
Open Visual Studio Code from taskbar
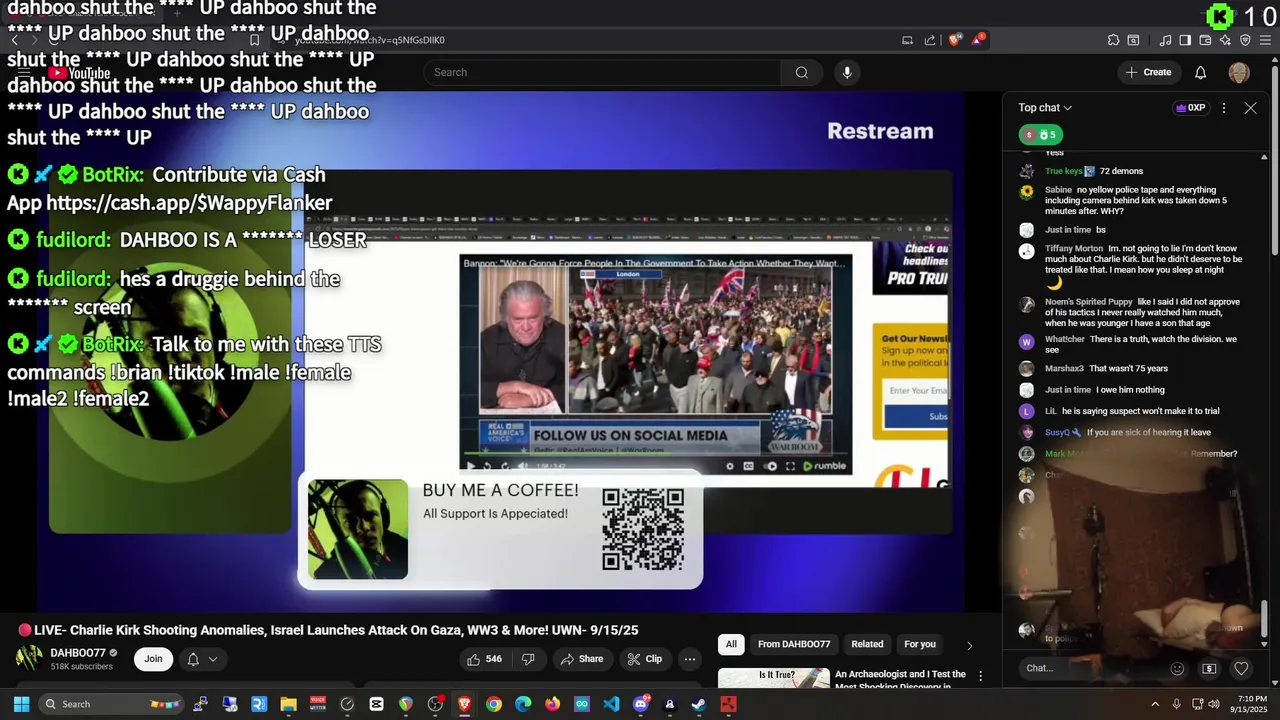[611, 704]
